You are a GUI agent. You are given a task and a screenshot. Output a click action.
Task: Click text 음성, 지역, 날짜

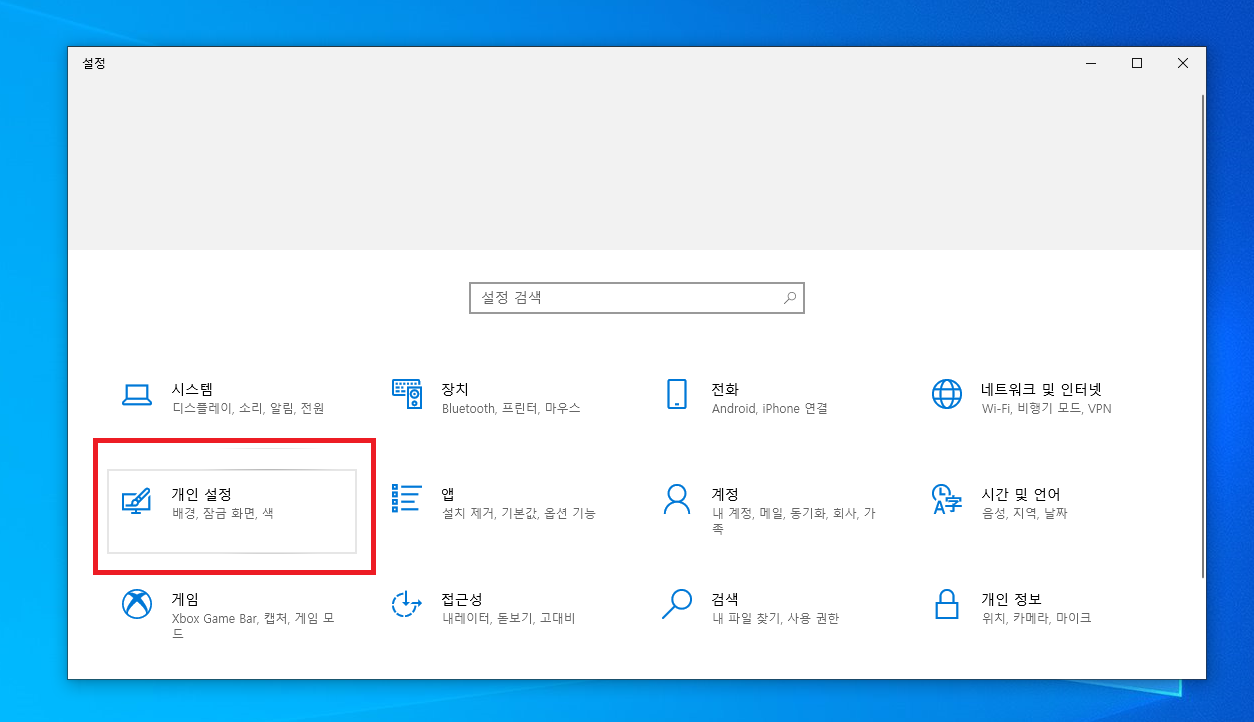pos(1025,513)
